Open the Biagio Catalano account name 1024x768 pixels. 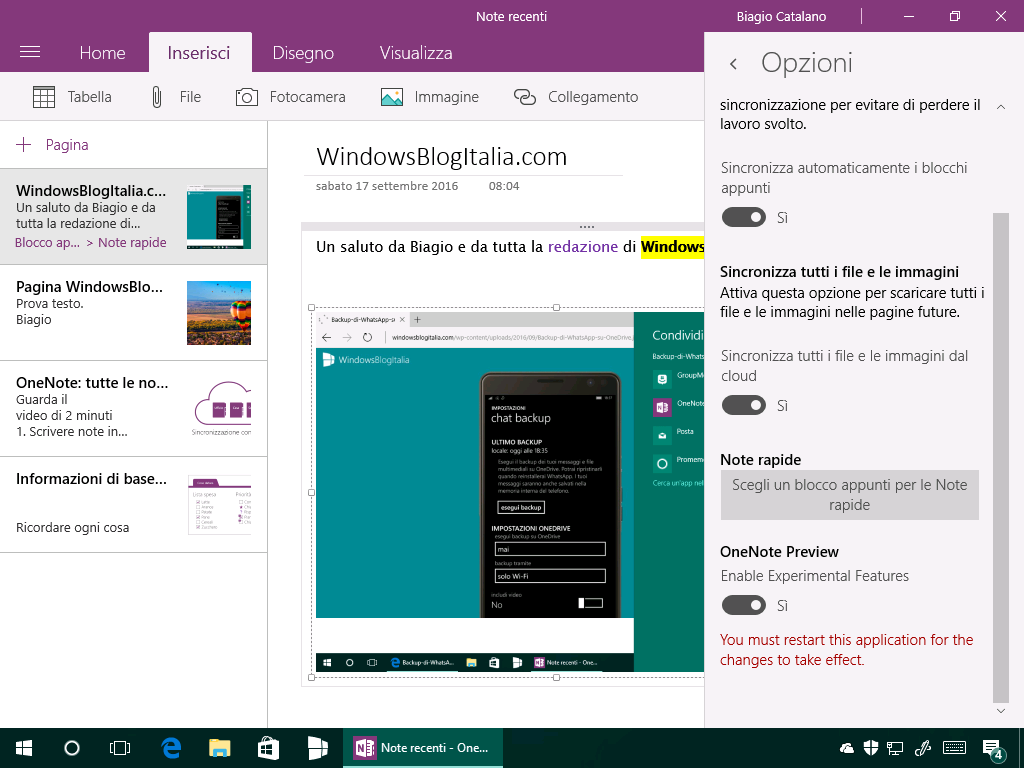coord(781,16)
